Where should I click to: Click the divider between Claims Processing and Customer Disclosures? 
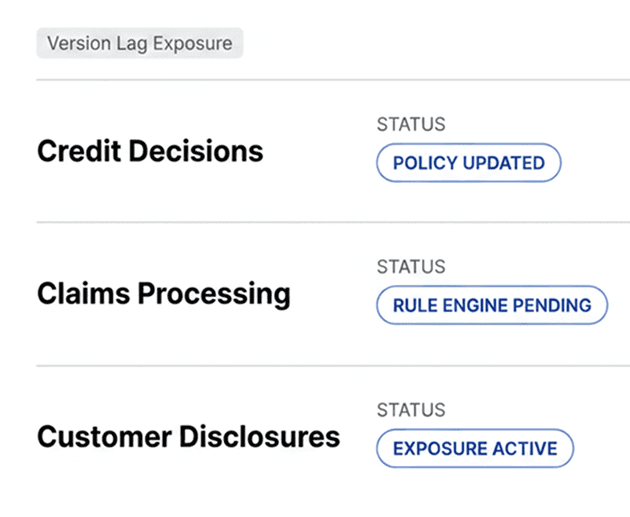[333, 366]
